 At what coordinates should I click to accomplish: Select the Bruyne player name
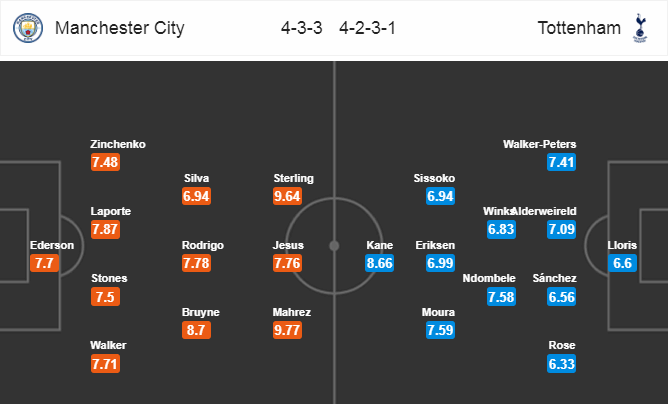(200, 312)
